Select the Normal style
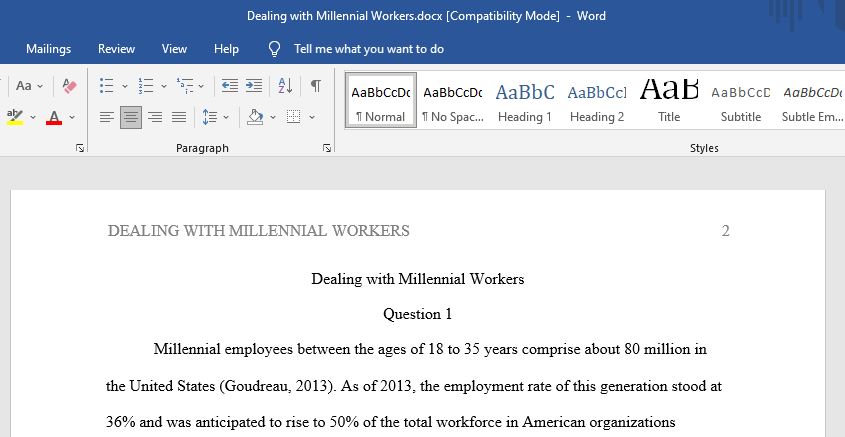Screen dimensions: 845x437 pyautogui.click(x=380, y=101)
